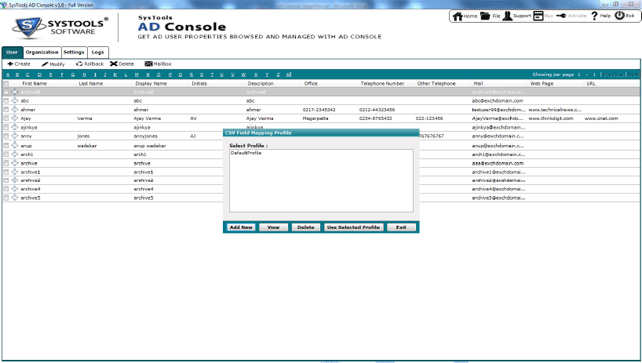
Task: Click abc@exchdomain.com mail cell
Action: point(497,101)
